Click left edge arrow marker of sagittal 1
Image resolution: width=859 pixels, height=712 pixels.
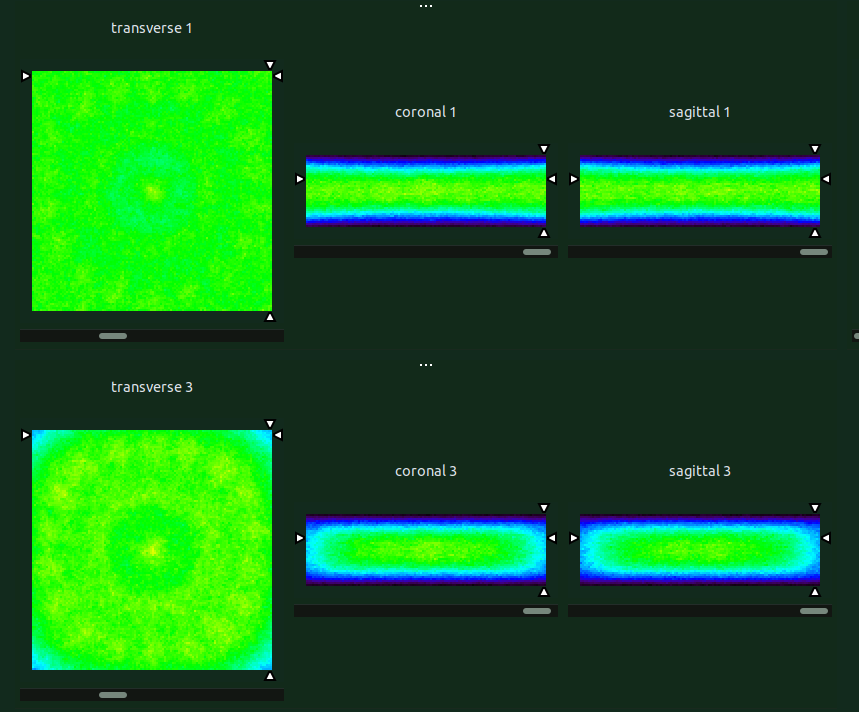[x=574, y=179]
